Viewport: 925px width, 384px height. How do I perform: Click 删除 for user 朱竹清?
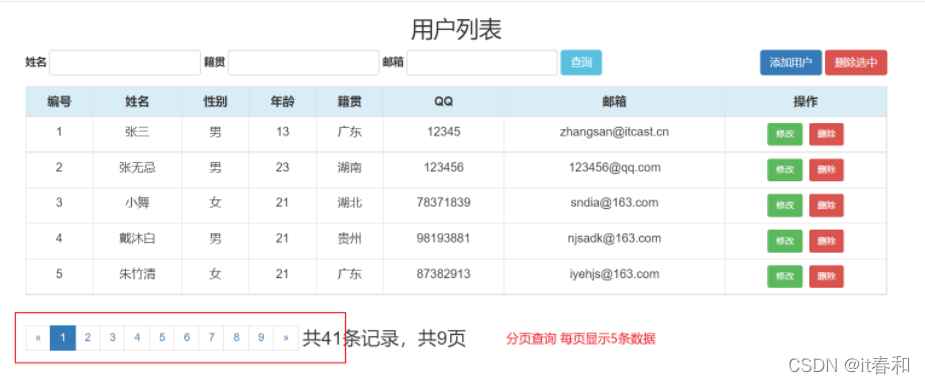[x=826, y=276]
